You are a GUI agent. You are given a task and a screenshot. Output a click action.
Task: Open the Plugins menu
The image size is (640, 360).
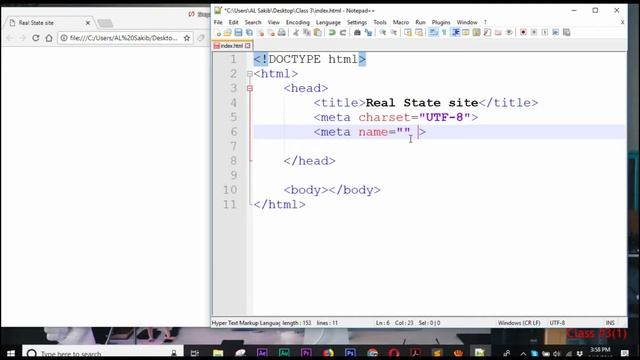click(441, 22)
